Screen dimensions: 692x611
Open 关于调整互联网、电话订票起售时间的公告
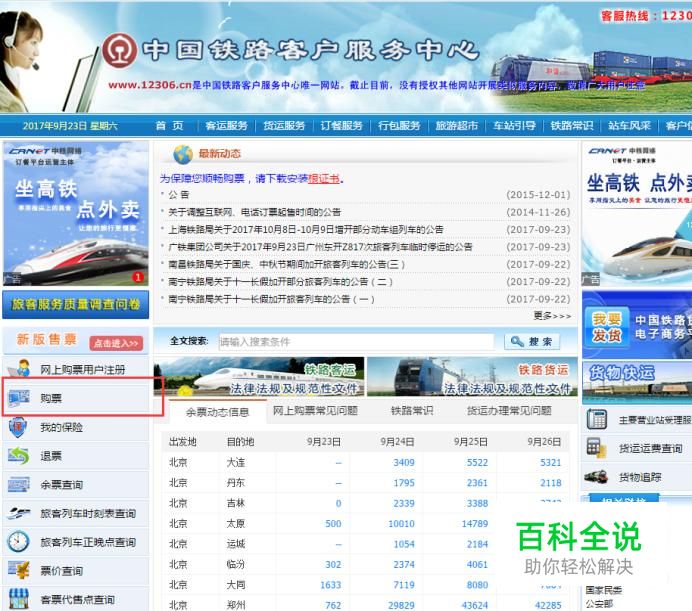tap(255, 212)
